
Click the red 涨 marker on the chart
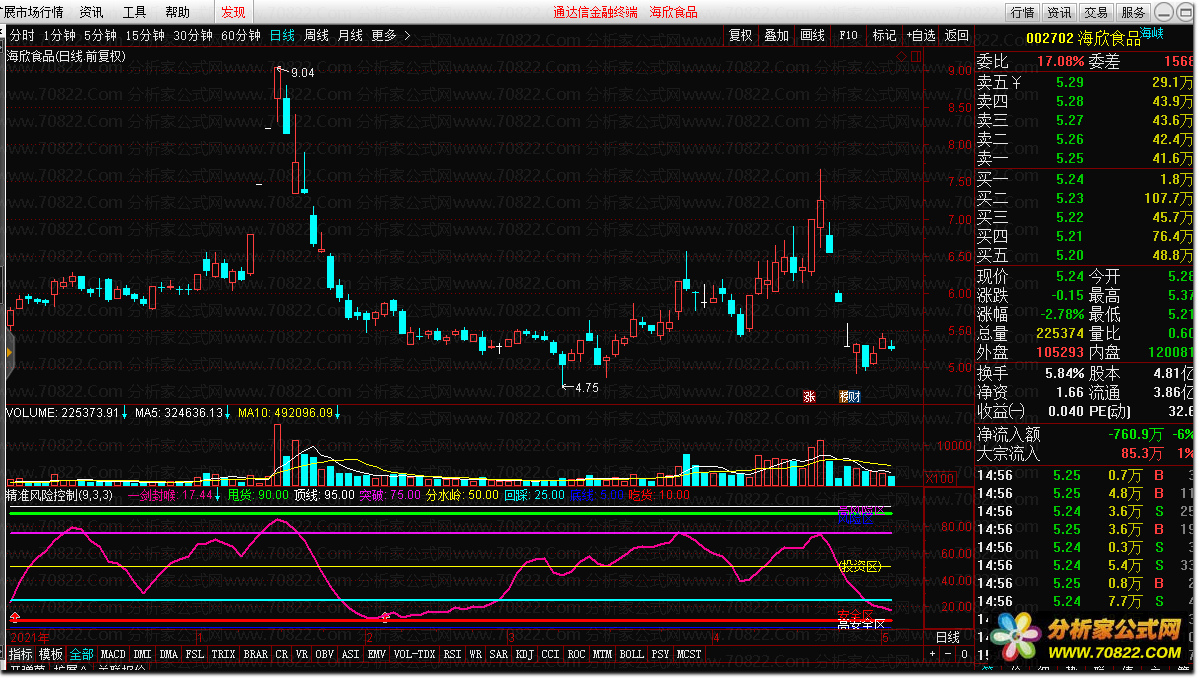pos(809,397)
